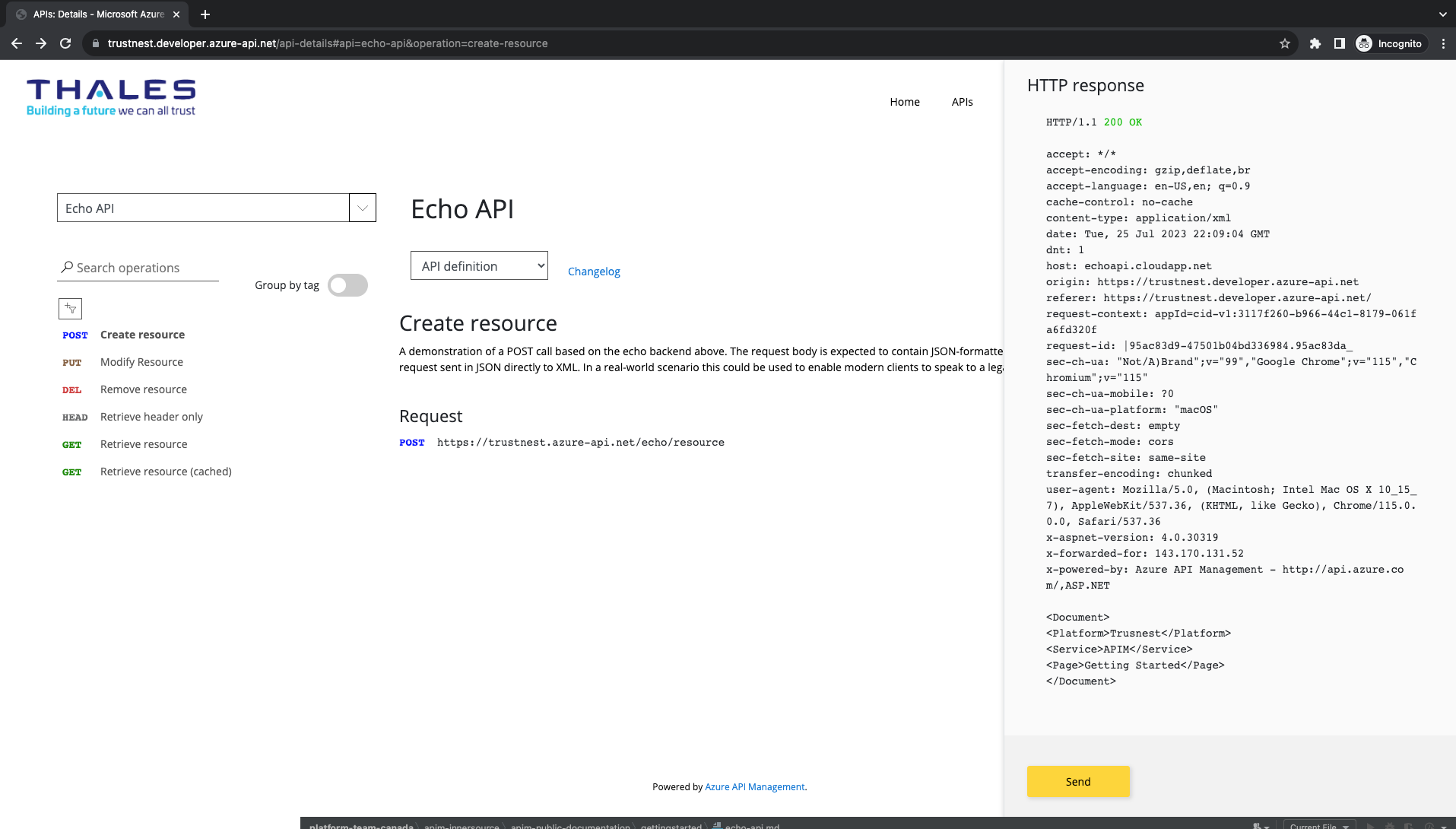Click the host: echoapi.cloudapp.net line

pos(1129,265)
